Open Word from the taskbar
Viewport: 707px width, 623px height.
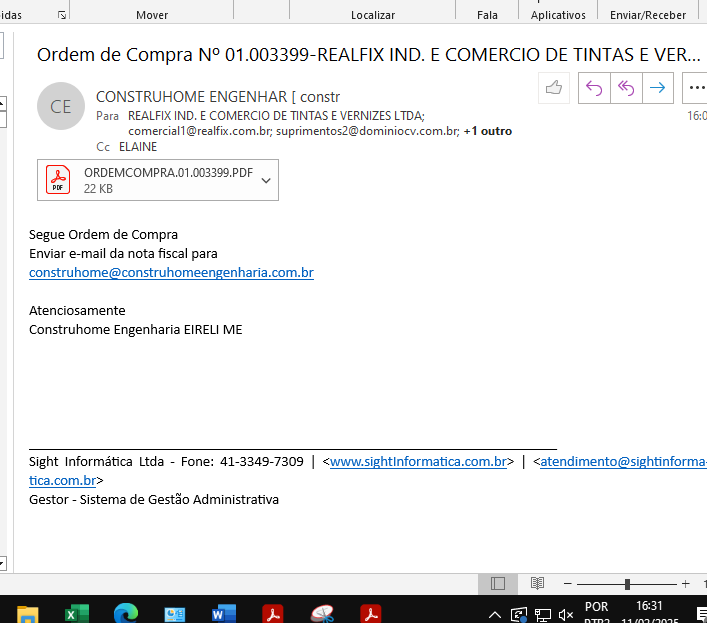[x=224, y=613]
